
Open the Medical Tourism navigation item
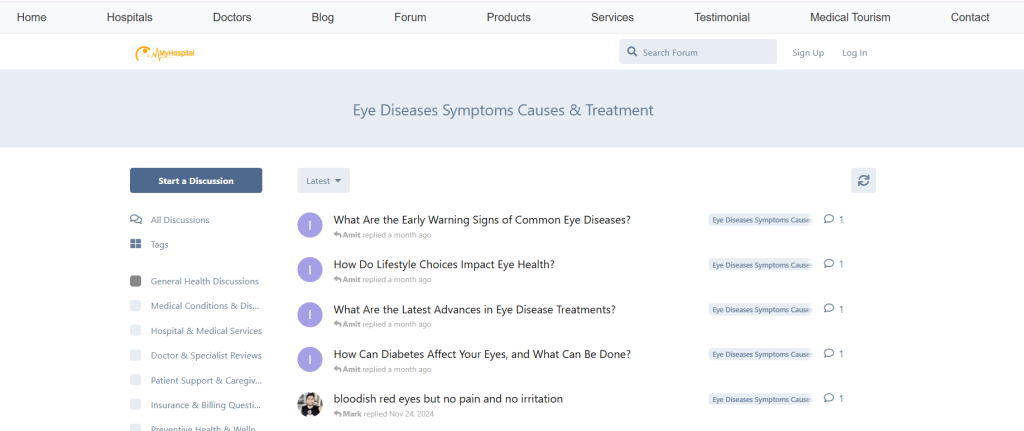tap(850, 18)
